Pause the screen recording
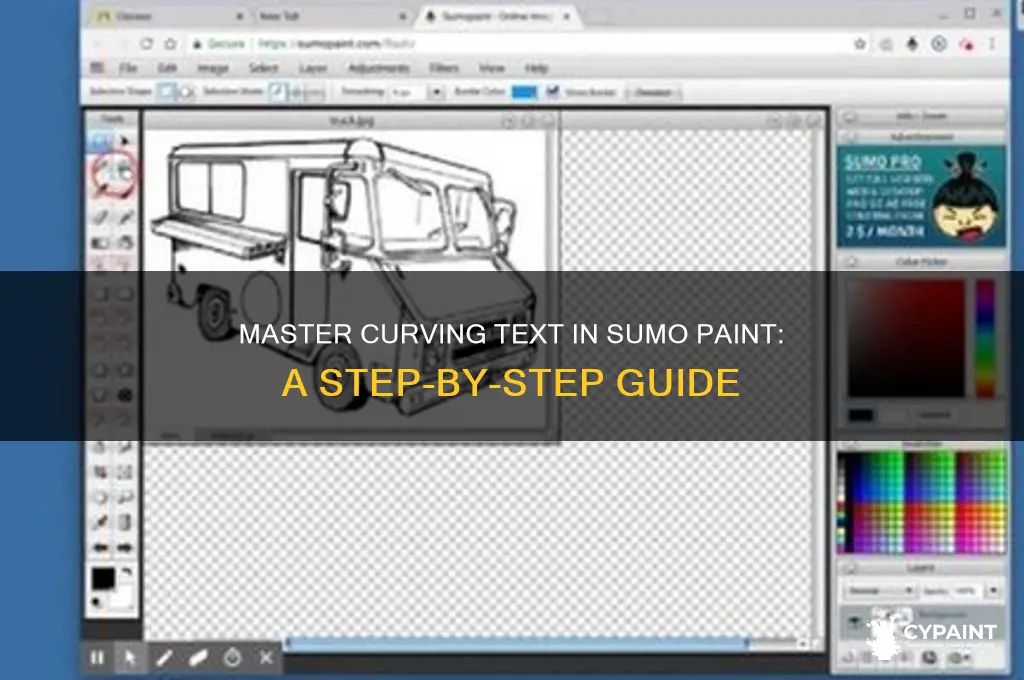 [97, 657]
